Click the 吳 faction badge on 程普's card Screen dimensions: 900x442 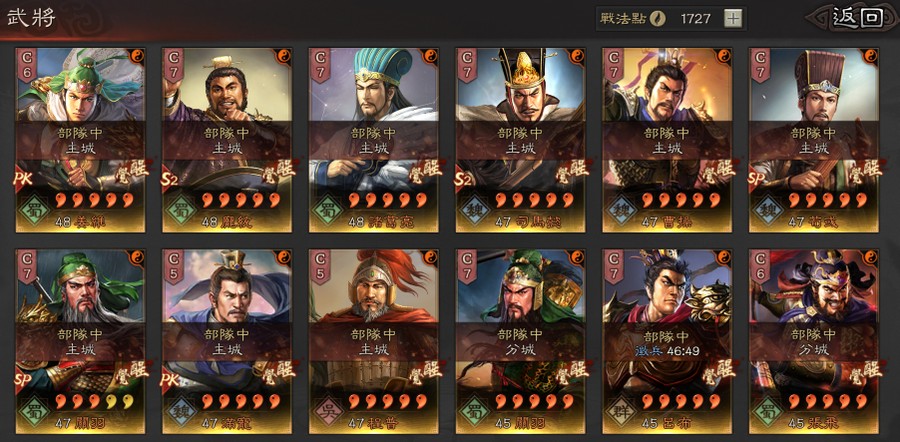(327, 412)
